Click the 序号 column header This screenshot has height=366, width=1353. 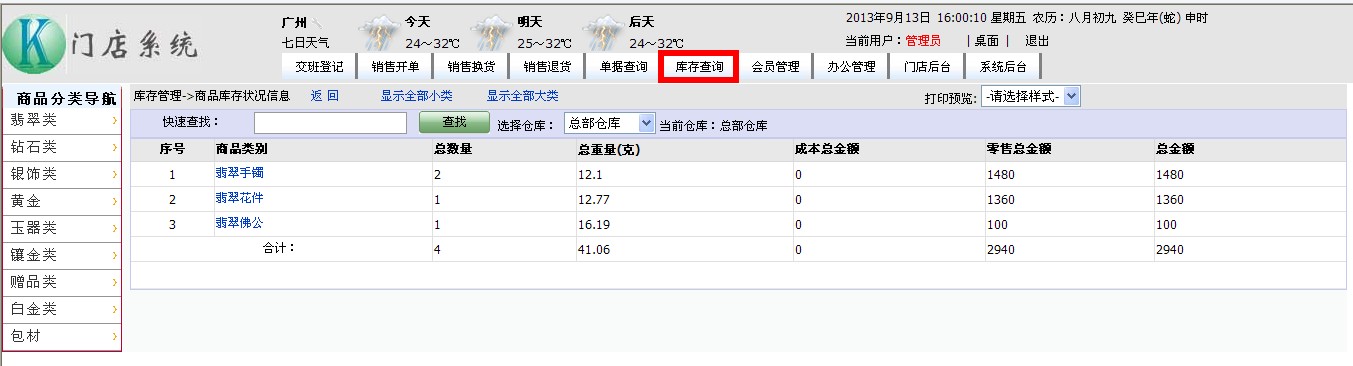172,149
